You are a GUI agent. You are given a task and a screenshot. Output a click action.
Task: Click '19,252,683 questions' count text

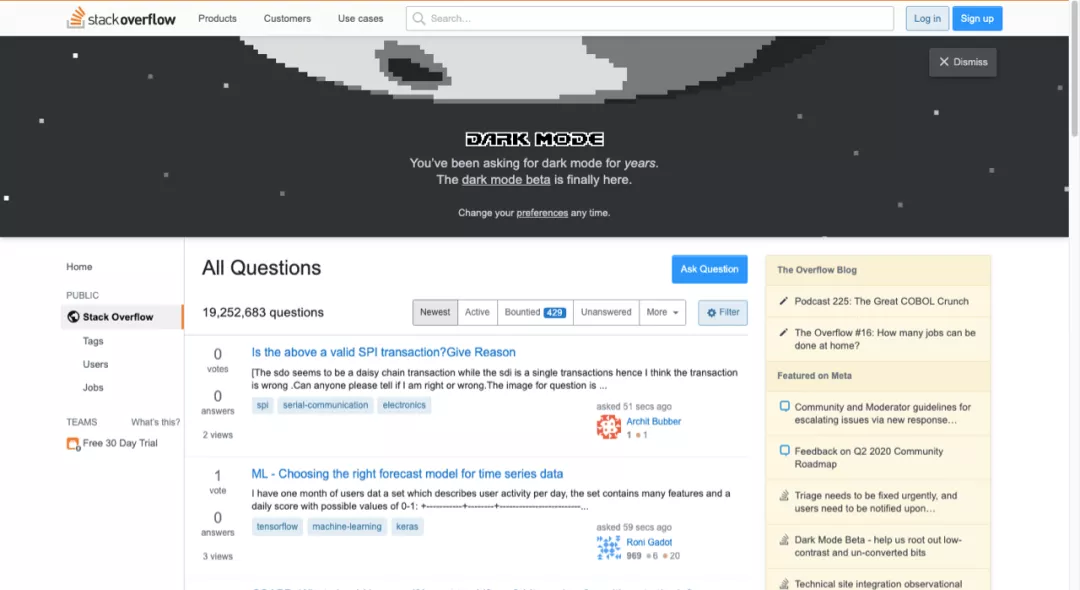[262, 313]
